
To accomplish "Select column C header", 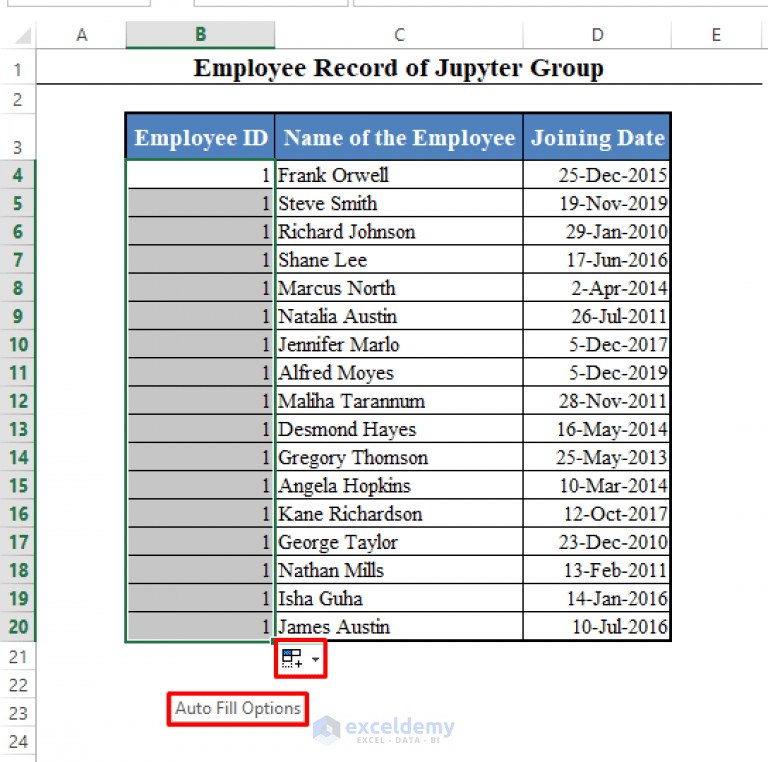I will point(399,35).
